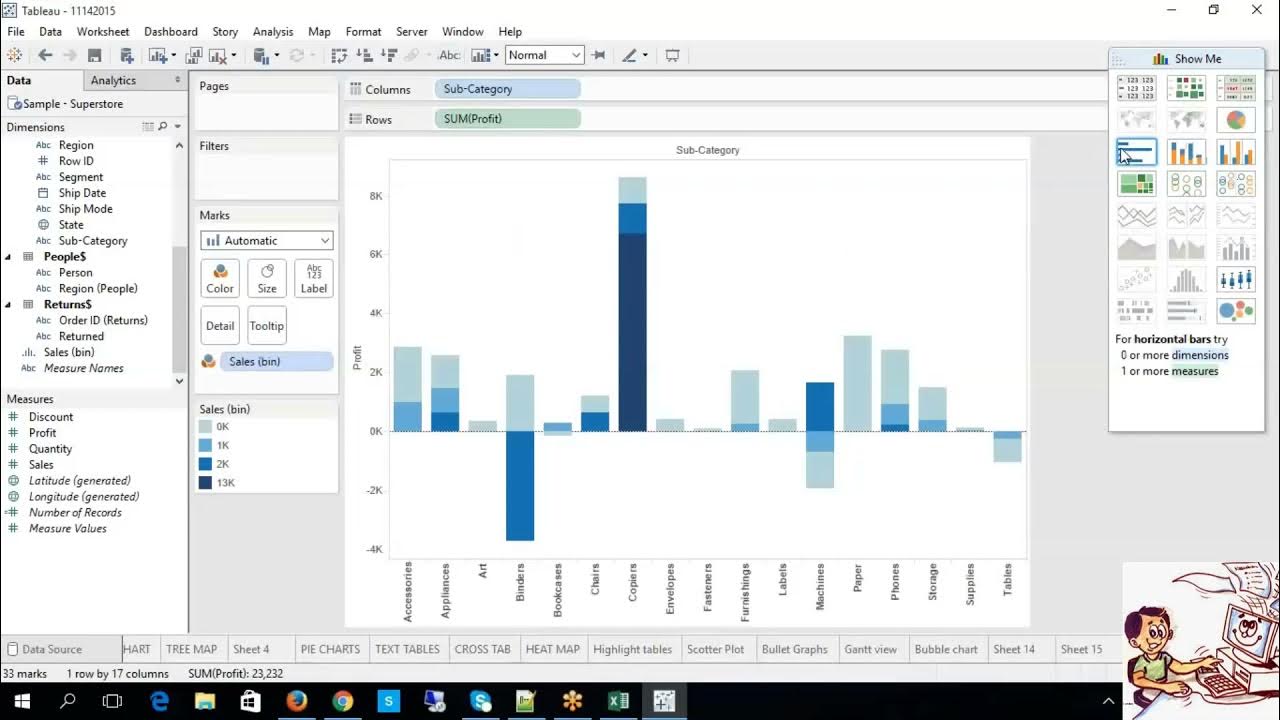Click the Tooltip button on Marks card
The image size is (1280, 720).
click(267, 326)
